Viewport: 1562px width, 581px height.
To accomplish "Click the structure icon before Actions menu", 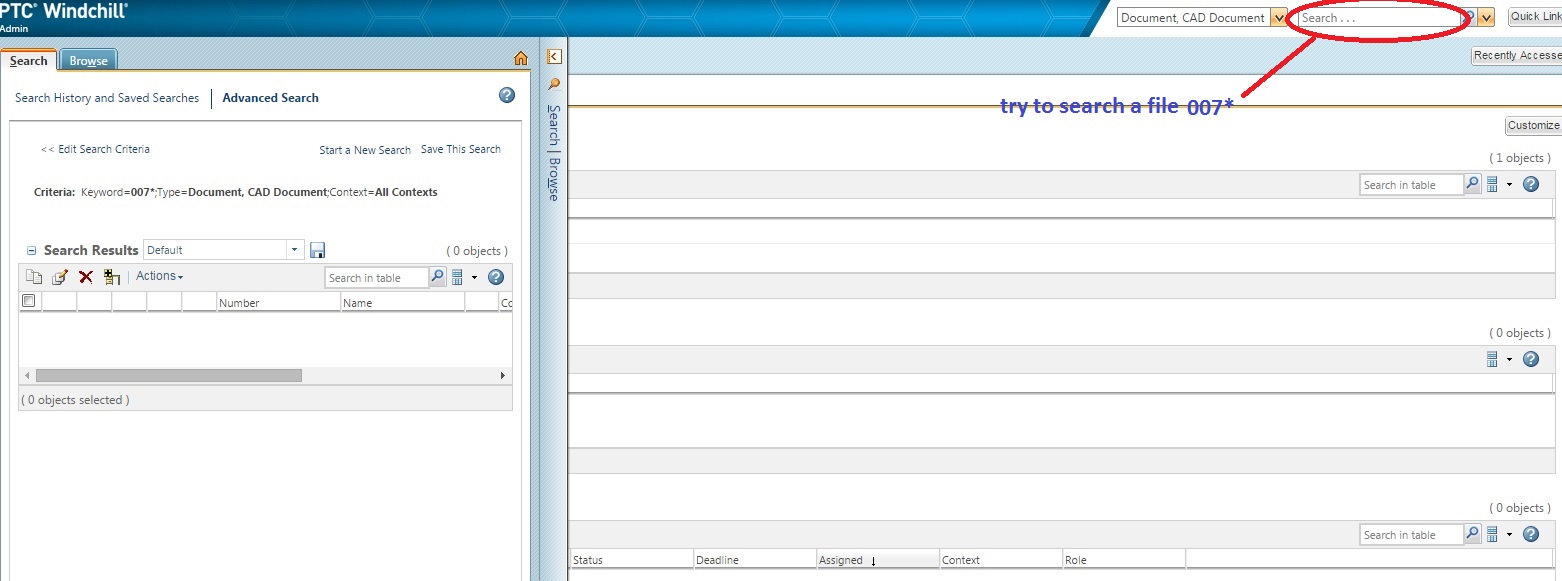I will tap(112, 277).
